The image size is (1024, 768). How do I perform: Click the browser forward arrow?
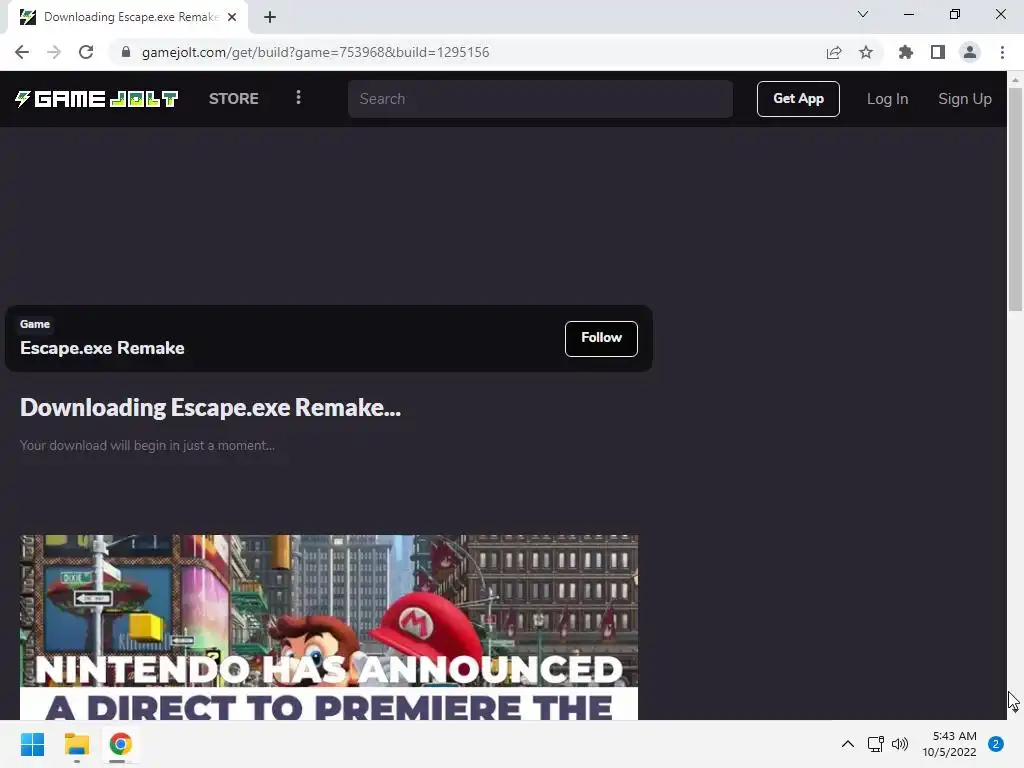(x=54, y=52)
